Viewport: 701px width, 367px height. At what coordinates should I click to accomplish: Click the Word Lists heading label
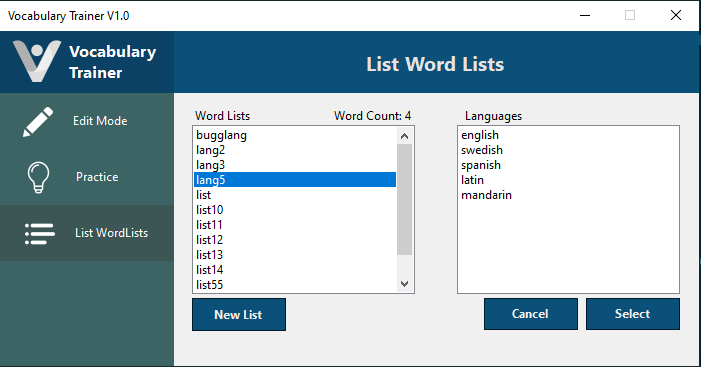(222, 116)
